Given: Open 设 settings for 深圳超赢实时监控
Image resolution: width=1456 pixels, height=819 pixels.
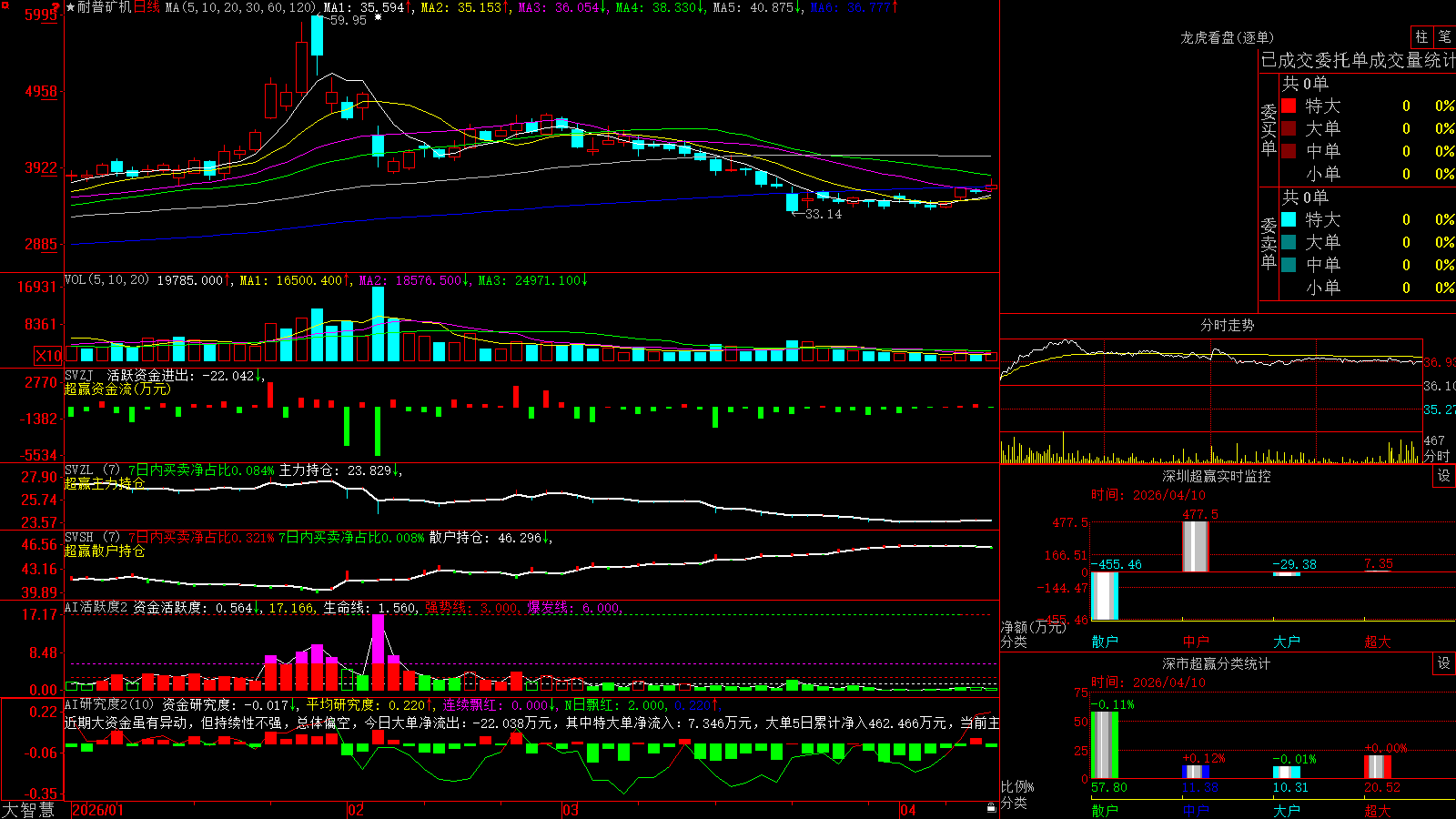Looking at the screenshot, I should coord(1444,476).
